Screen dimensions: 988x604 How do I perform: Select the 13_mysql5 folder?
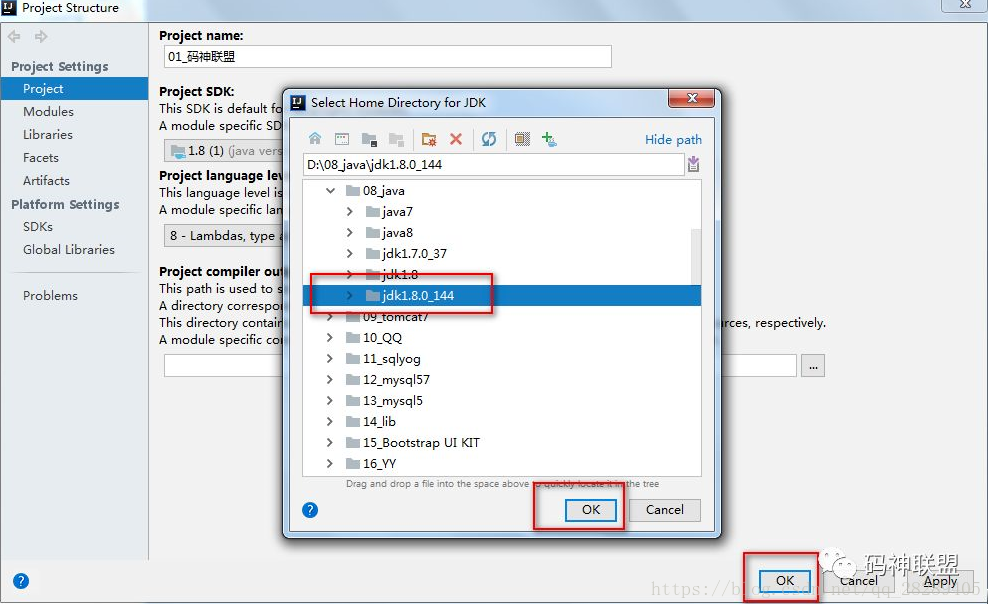(x=393, y=401)
